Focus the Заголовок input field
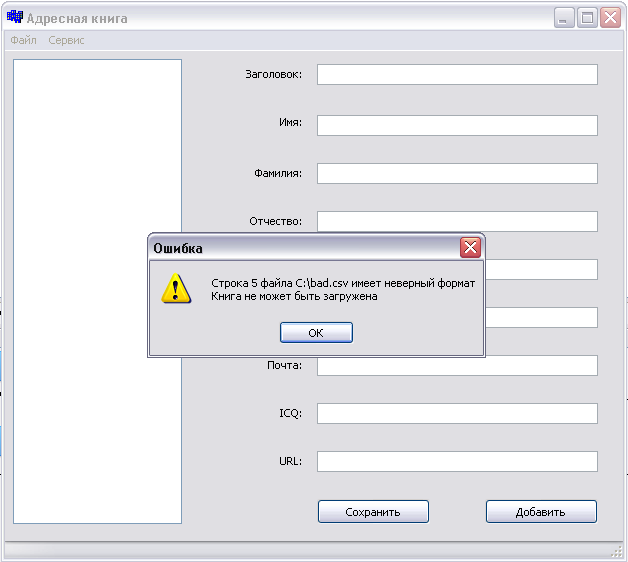The height and width of the screenshot is (562, 628). [457, 75]
